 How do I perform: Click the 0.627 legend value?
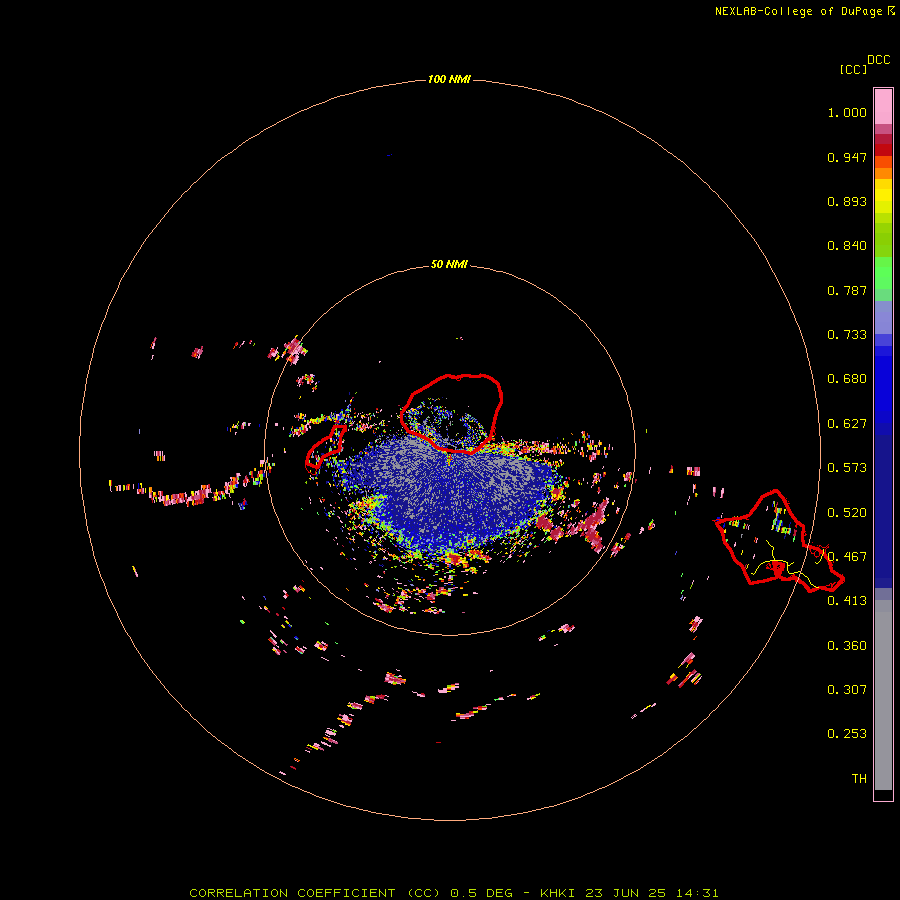847,424
